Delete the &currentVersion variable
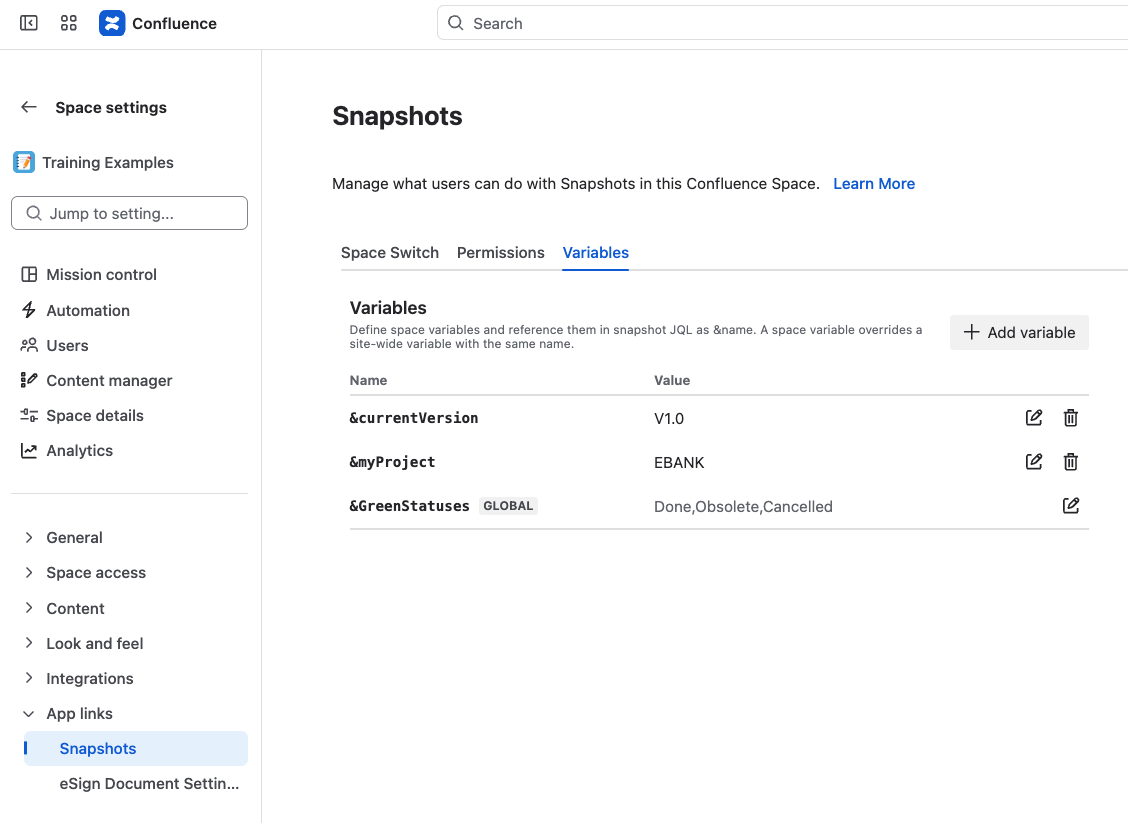Screen dimensions: 1128x823 click(1070, 418)
